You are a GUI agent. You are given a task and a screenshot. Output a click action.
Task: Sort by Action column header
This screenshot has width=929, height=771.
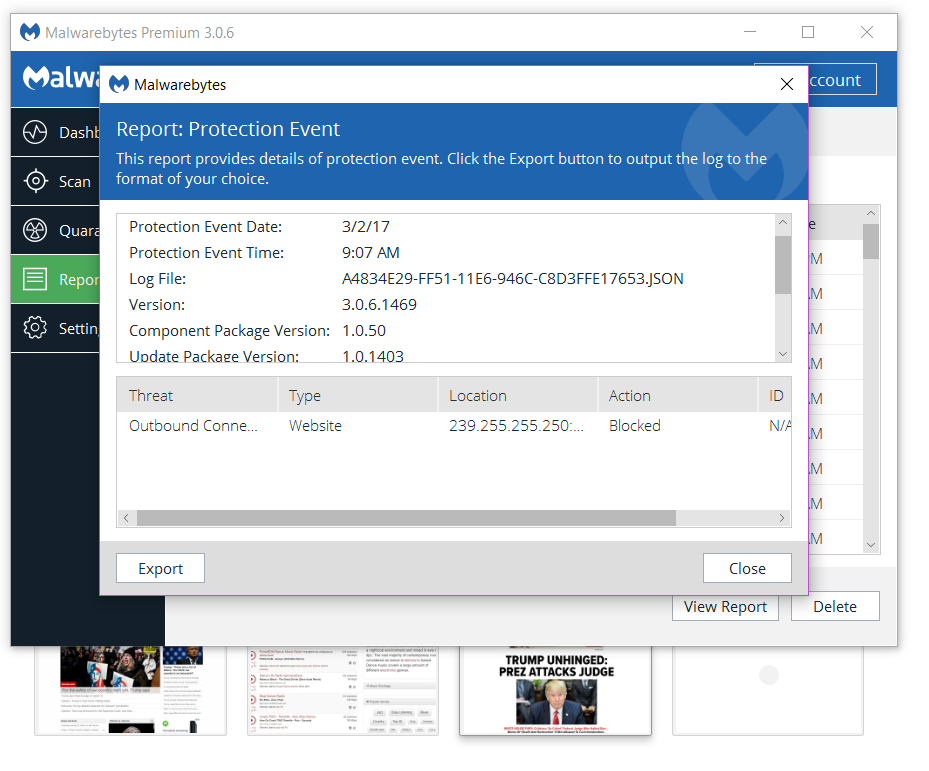[678, 395]
